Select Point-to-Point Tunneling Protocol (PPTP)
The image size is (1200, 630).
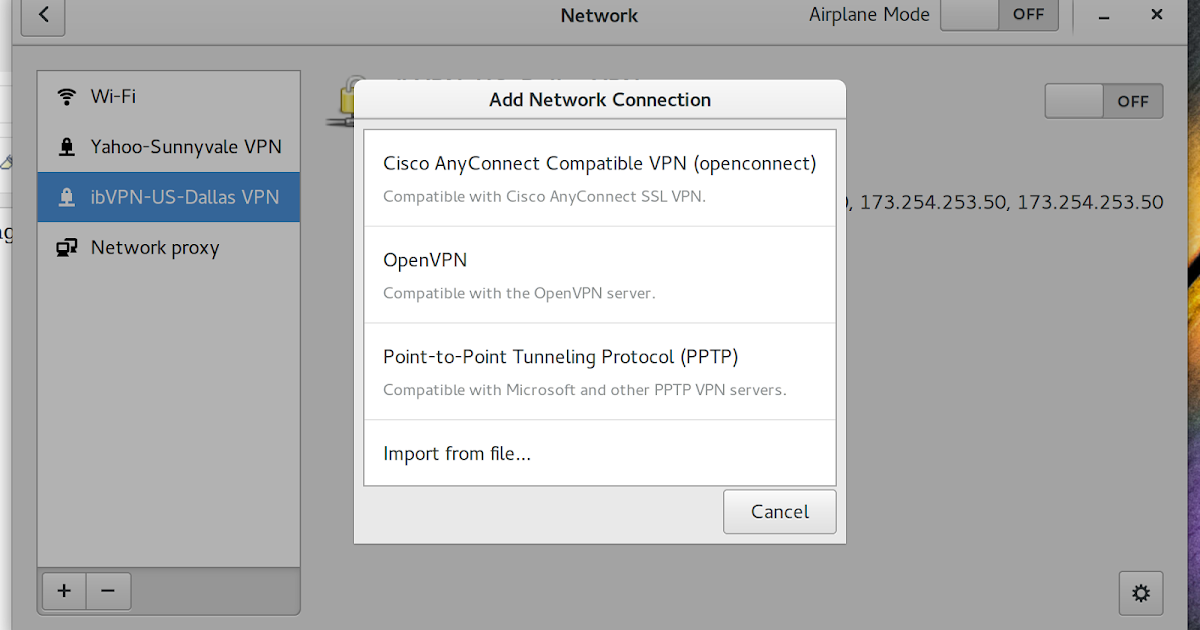coord(600,371)
